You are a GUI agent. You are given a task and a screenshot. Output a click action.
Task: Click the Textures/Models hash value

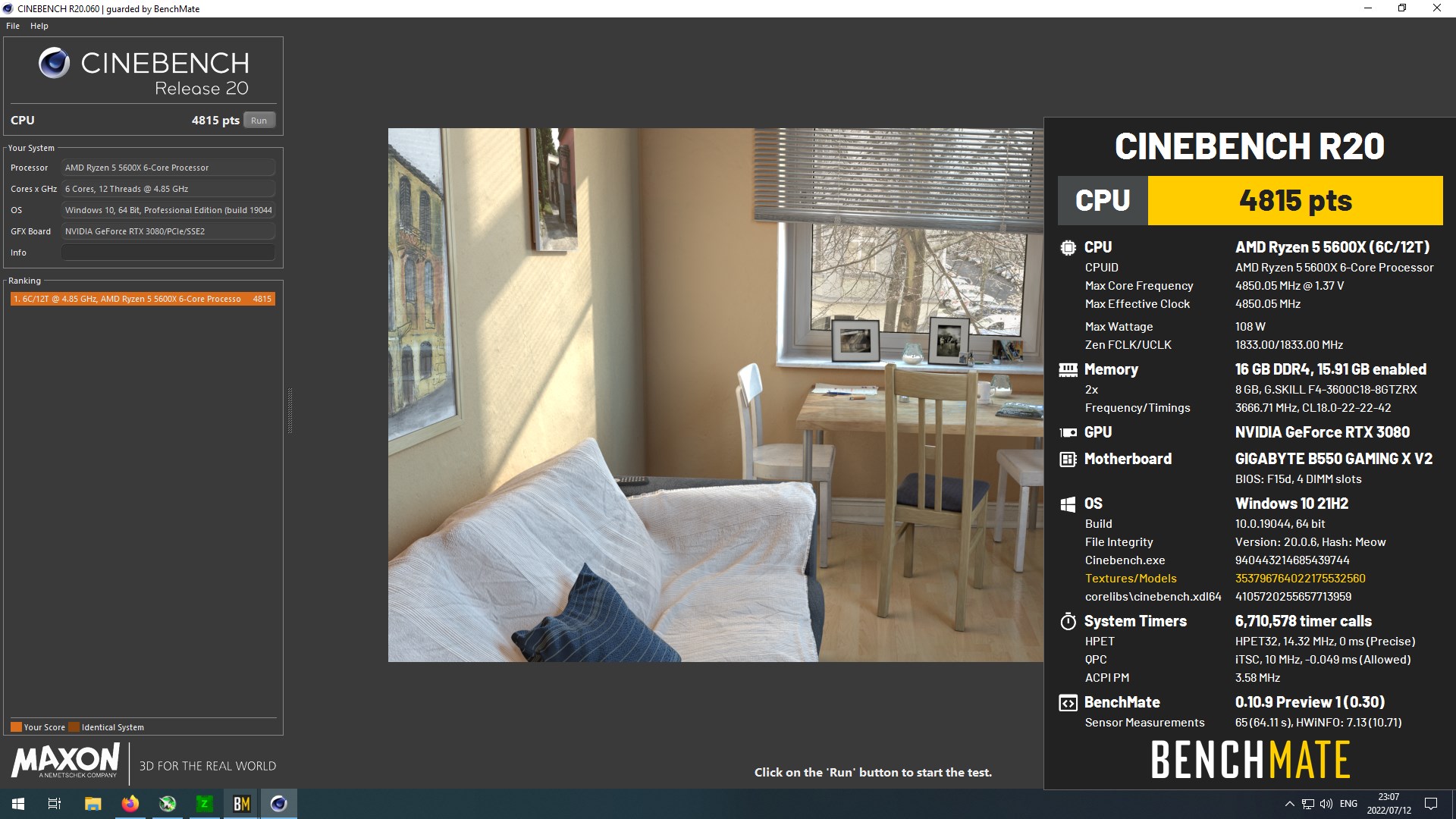[x=1300, y=579]
